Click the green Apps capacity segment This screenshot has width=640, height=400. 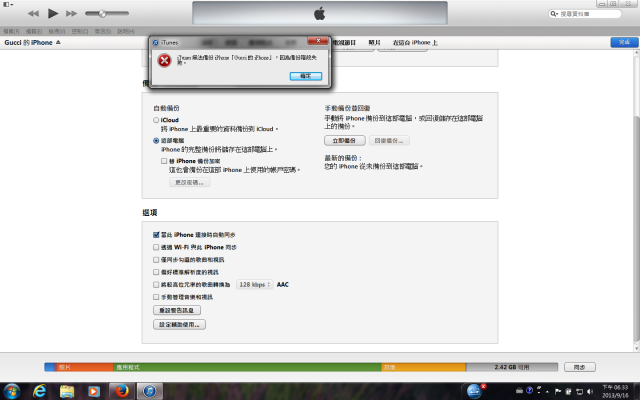click(247, 367)
